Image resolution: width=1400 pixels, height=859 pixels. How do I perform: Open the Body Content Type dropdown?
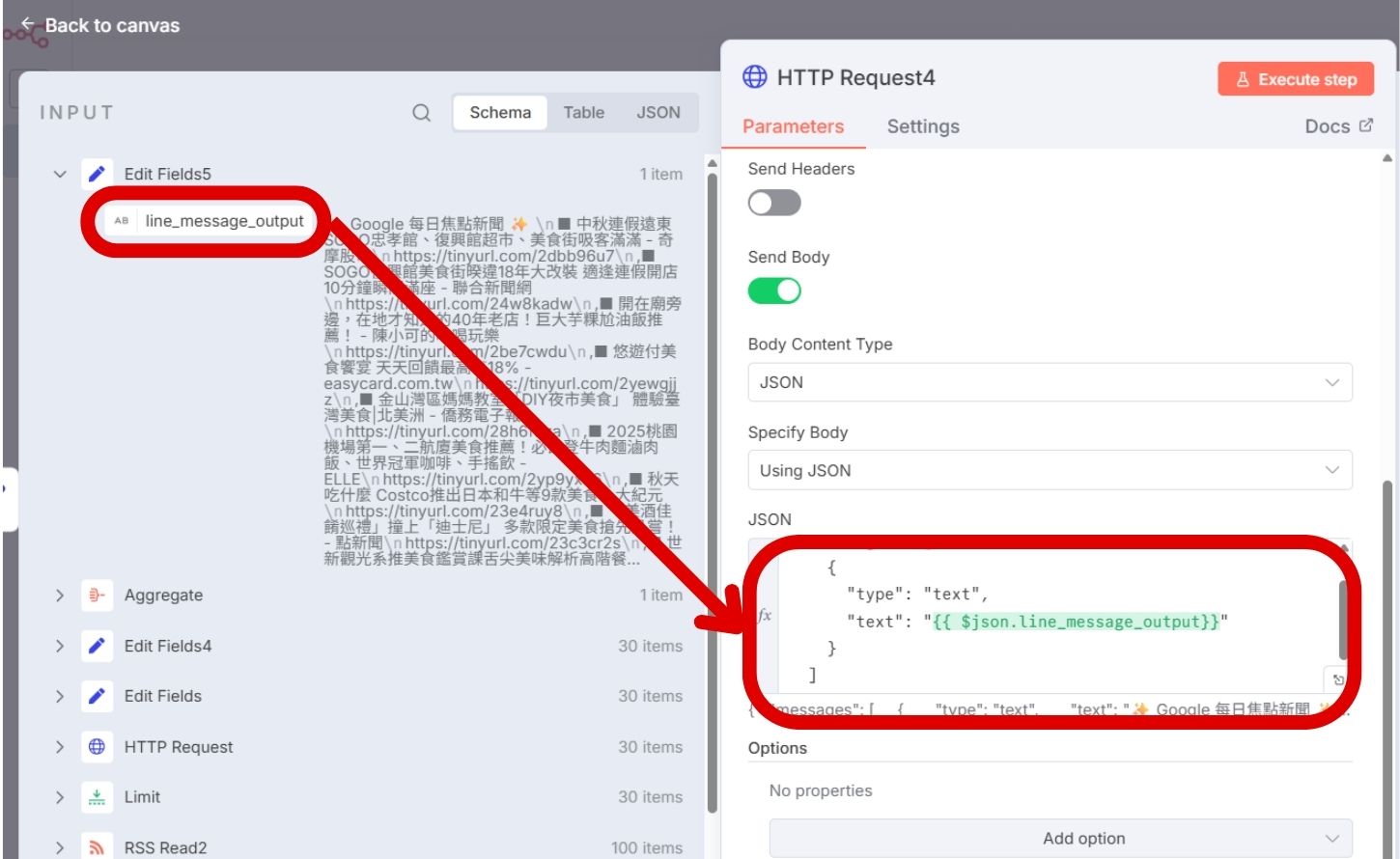[x=1050, y=382]
